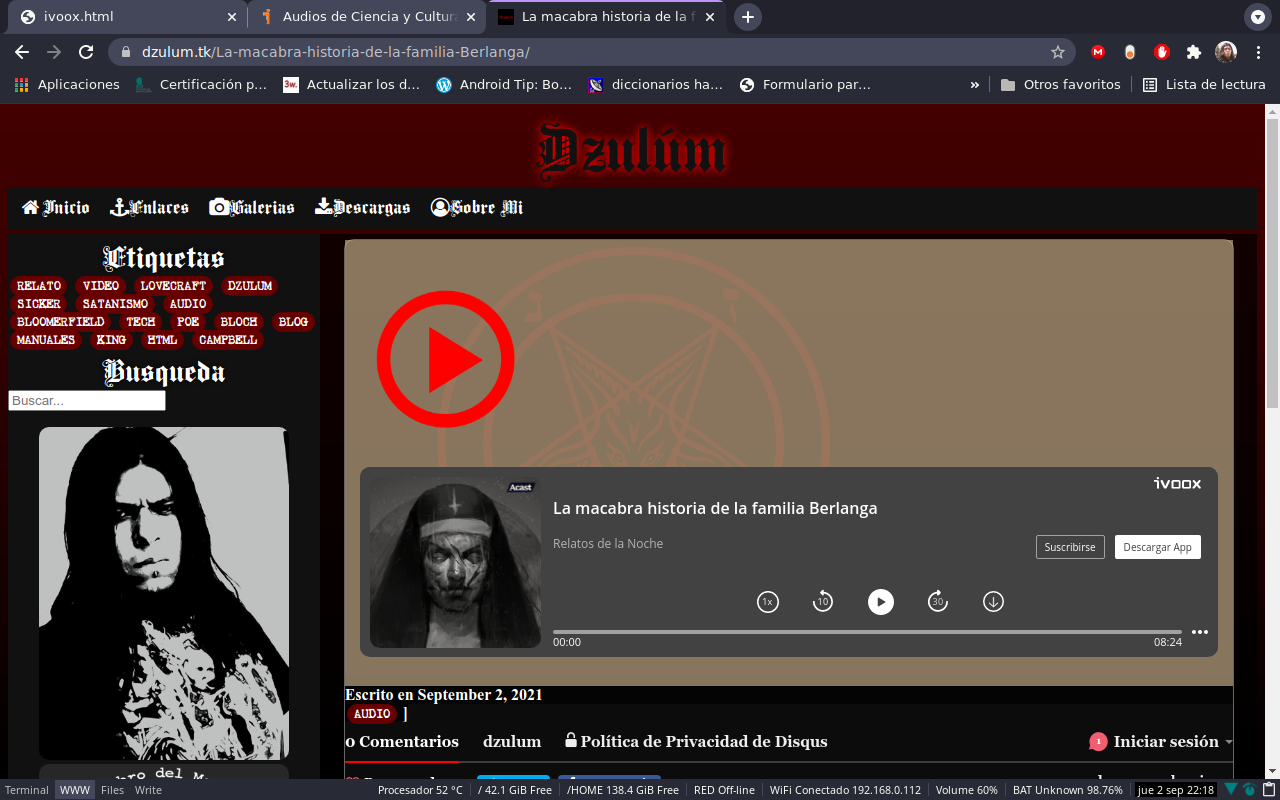
Task: Rewind 10 seconds in the ivoox player
Action: point(822,601)
